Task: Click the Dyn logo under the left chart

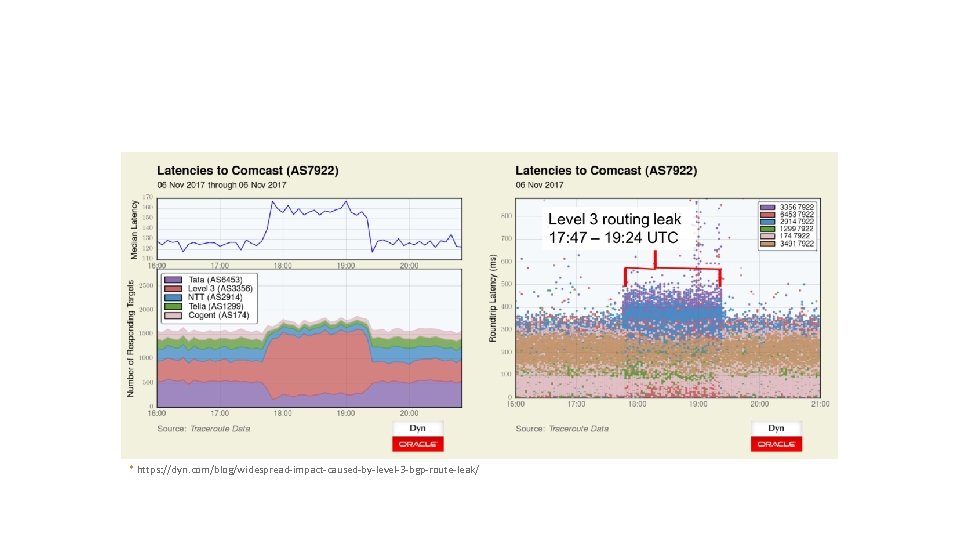Action: [418, 428]
